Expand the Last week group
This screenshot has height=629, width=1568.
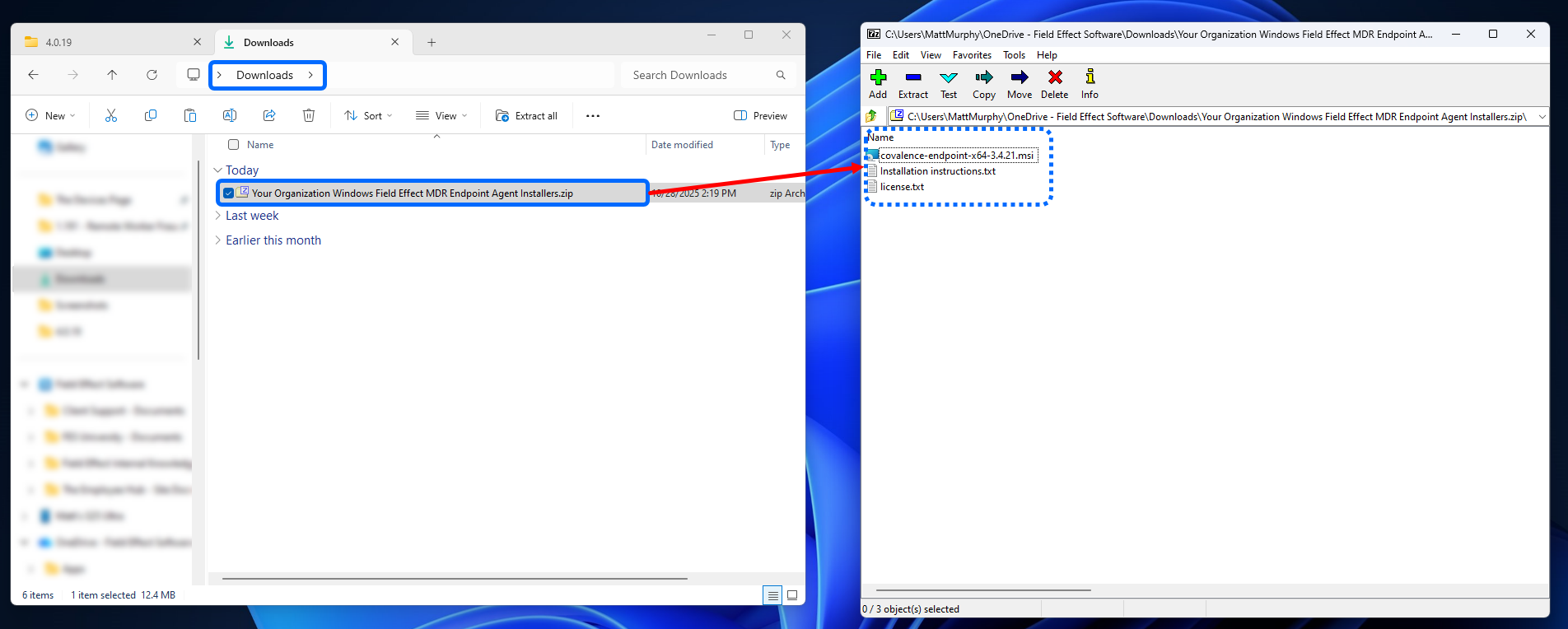pyautogui.click(x=217, y=216)
